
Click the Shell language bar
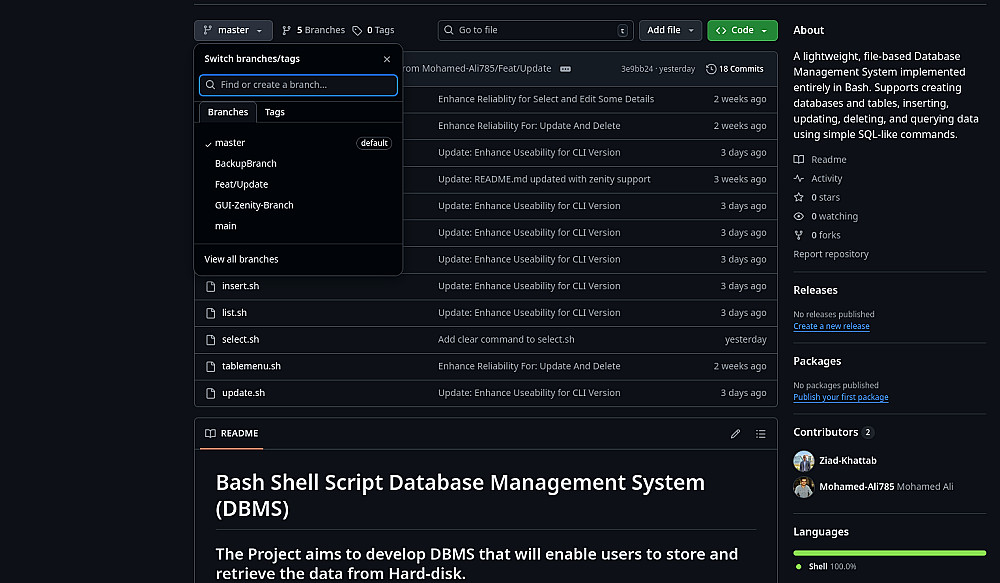(x=889, y=551)
